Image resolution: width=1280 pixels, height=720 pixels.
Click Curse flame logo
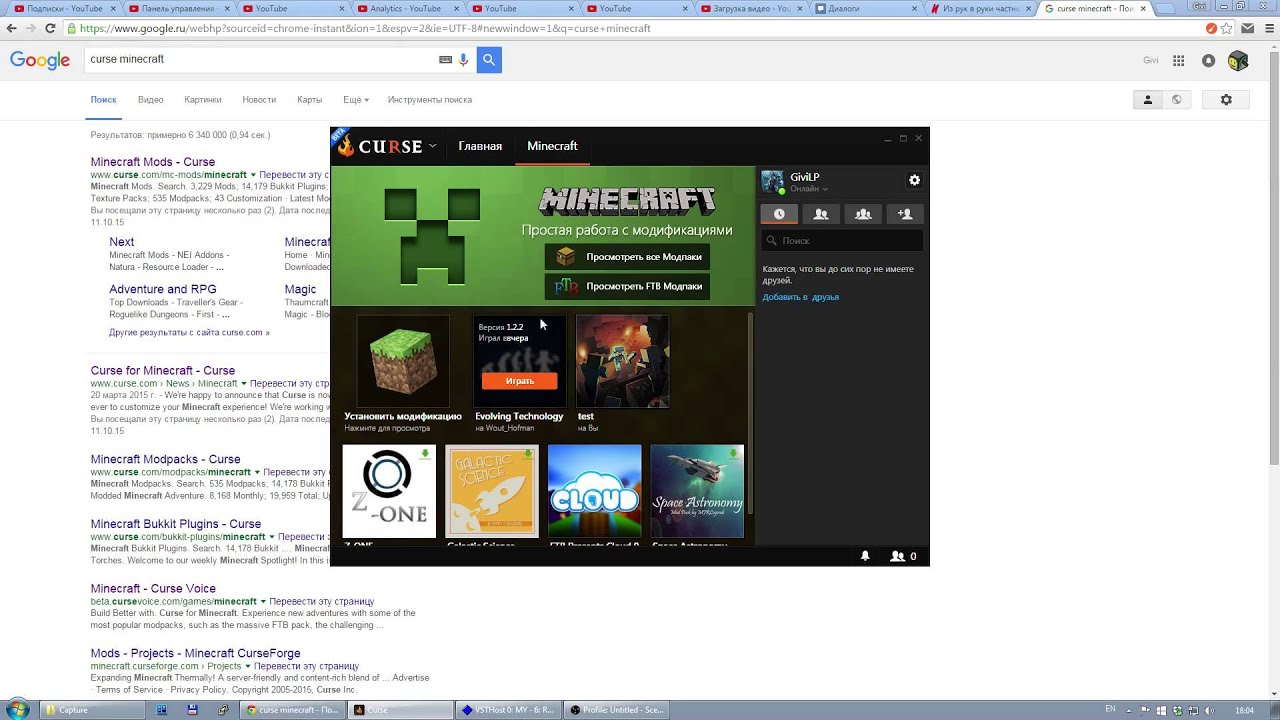[x=346, y=146]
